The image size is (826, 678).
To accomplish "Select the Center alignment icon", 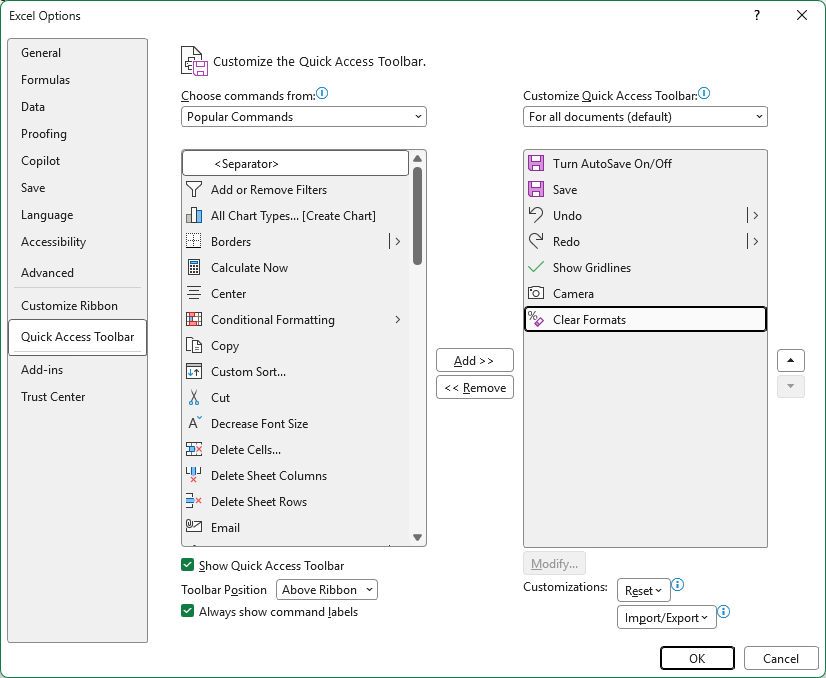I will [x=194, y=293].
